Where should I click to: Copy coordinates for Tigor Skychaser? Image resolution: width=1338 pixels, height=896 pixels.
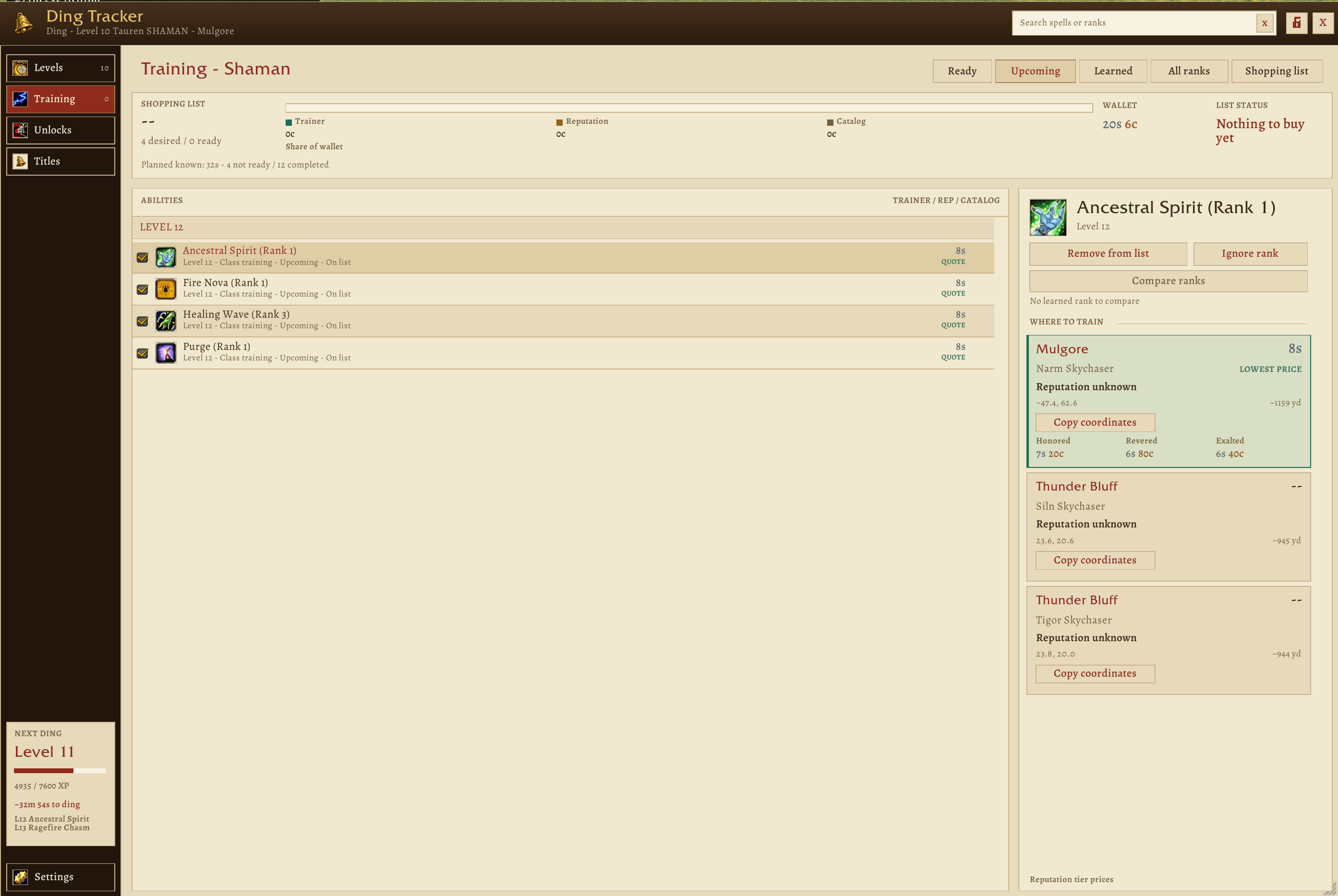point(1095,674)
